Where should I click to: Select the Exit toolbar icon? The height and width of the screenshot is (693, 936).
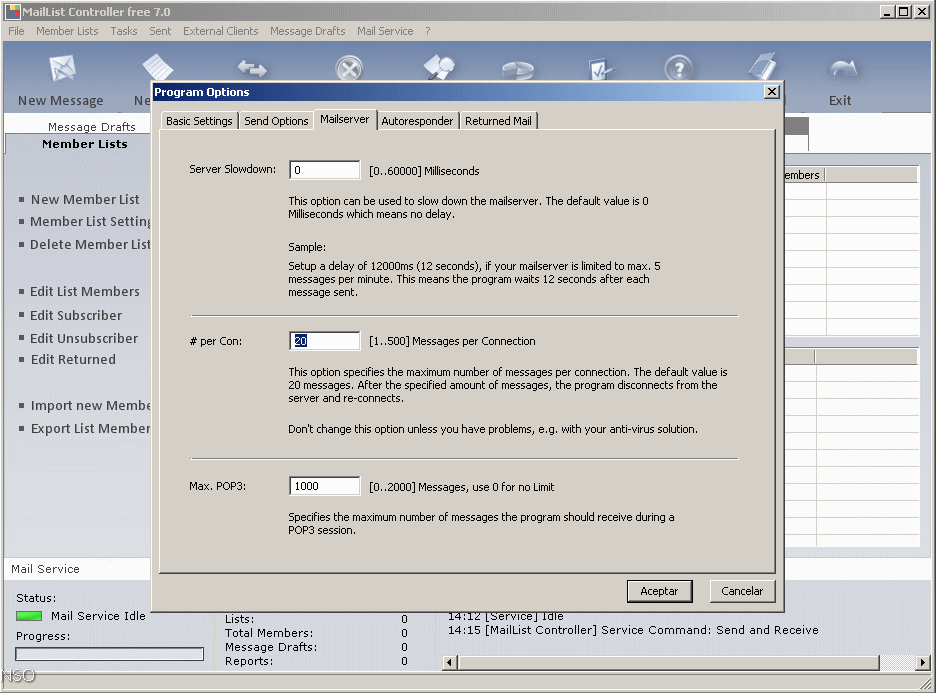coord(840,68)
